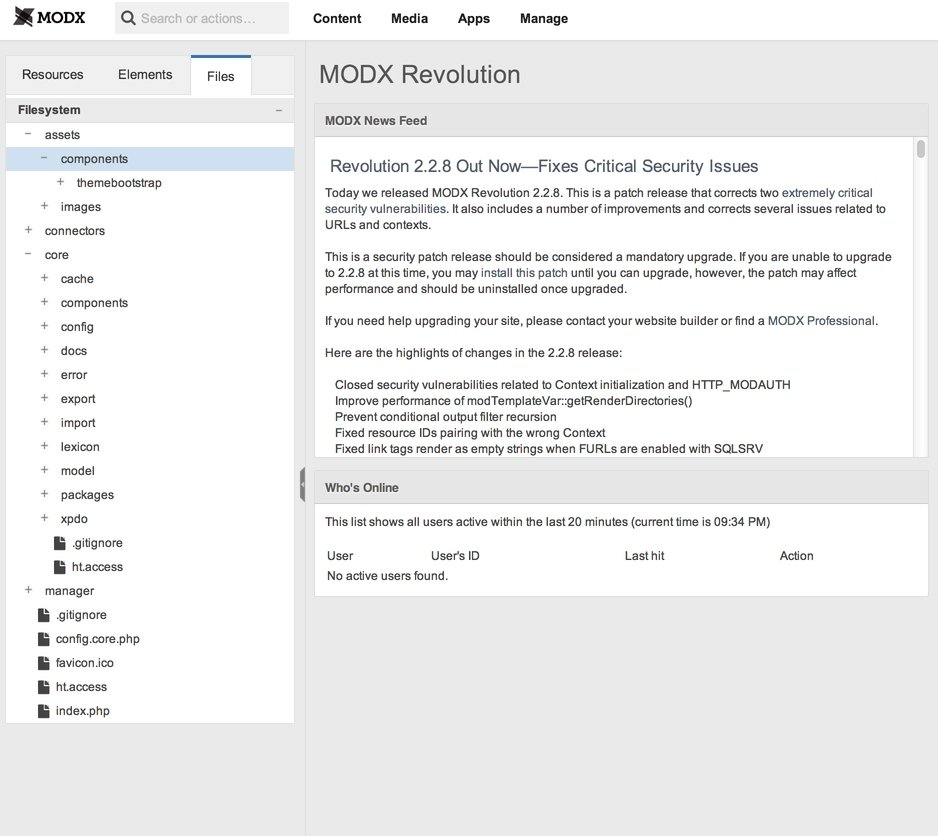Screen dimensions: 938x836
Task: Click the search magnifier icon
Action: tap(128, 18)
